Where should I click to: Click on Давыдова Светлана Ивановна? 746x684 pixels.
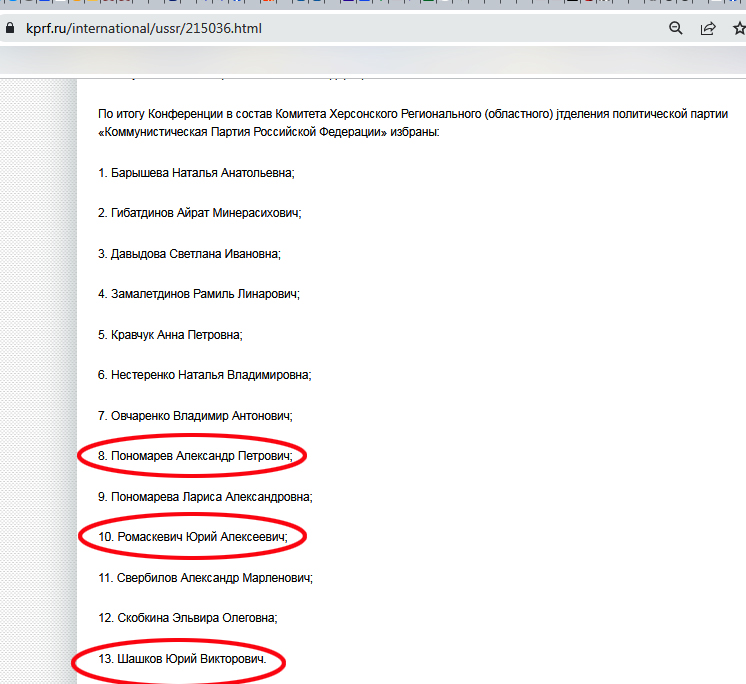pos(189,254)
